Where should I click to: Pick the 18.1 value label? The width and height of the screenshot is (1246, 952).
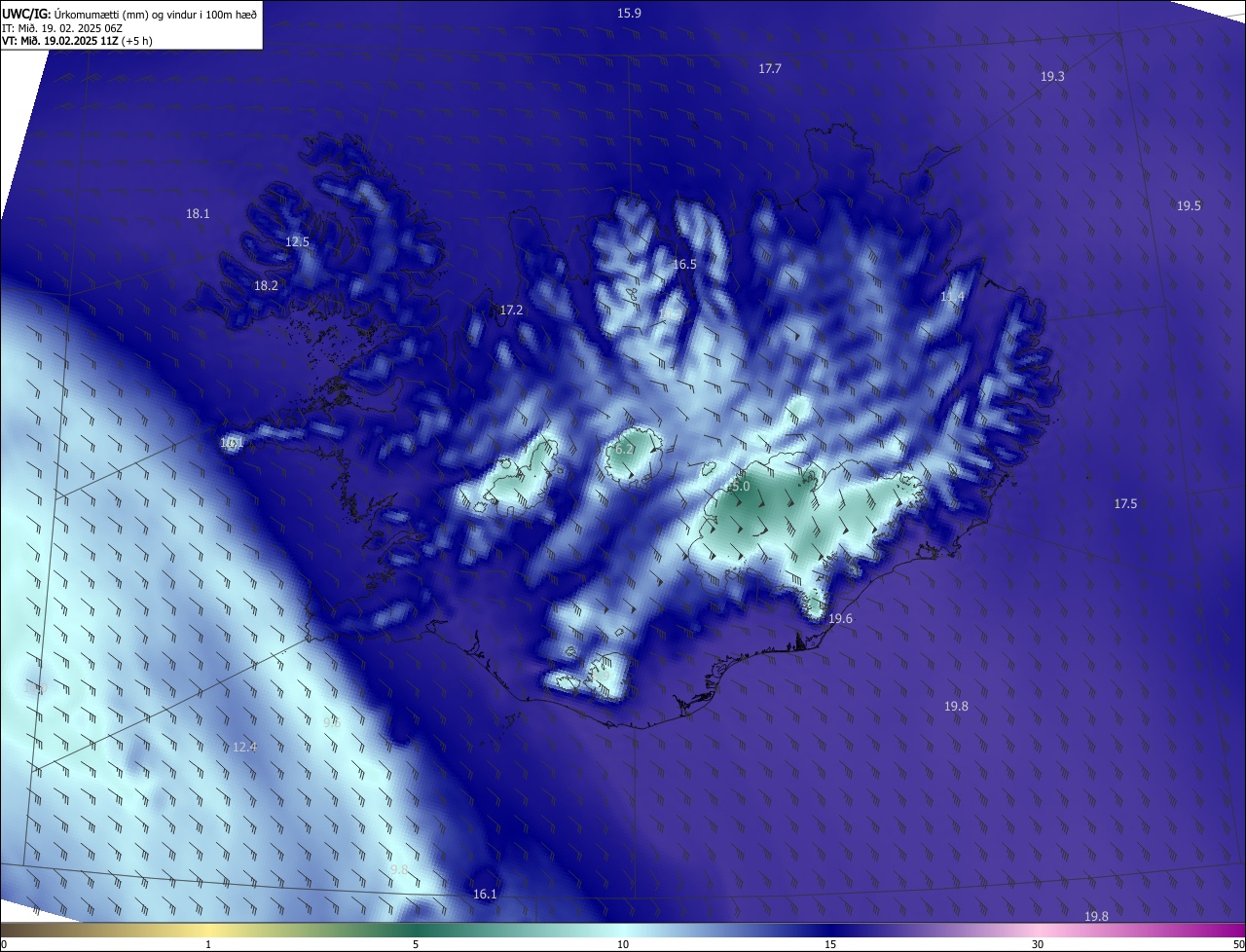[x=198, y=213]
